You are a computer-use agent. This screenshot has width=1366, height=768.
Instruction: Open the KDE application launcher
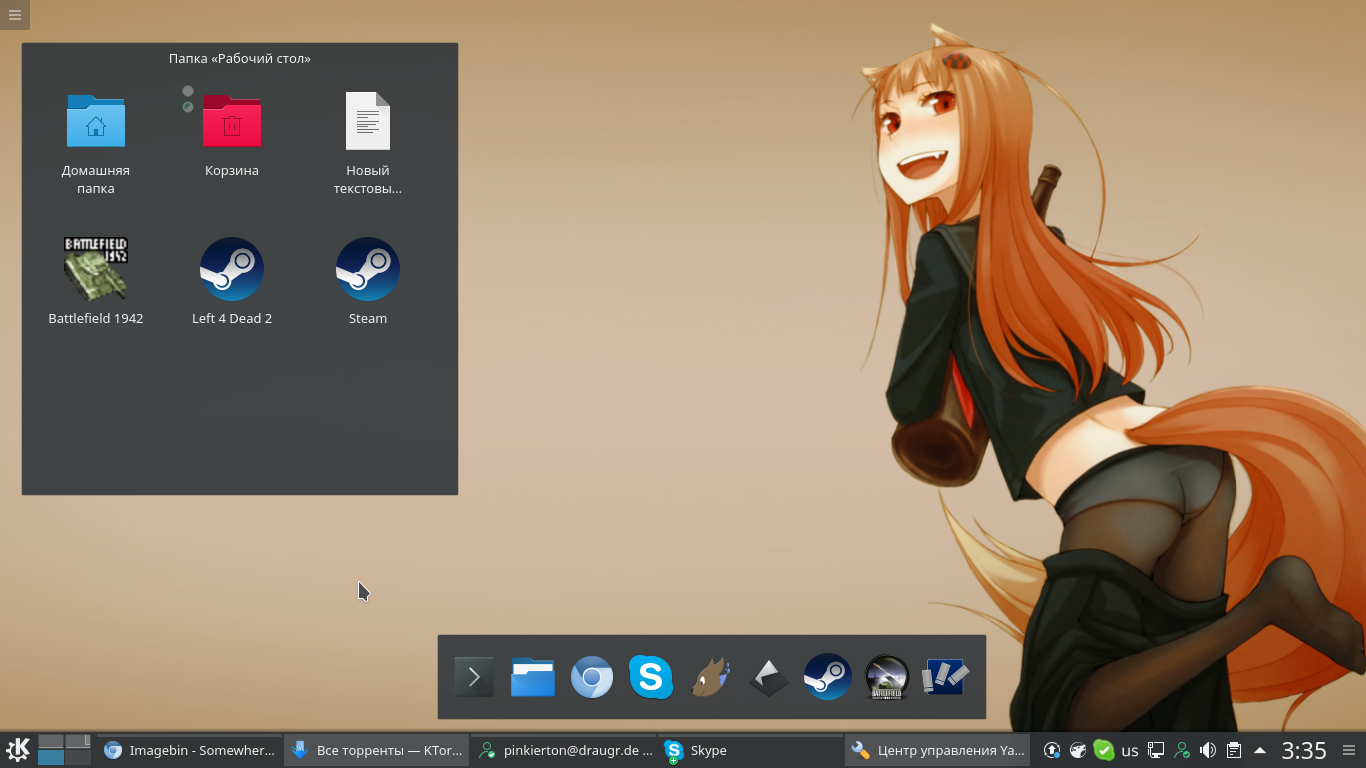point(18,750)
